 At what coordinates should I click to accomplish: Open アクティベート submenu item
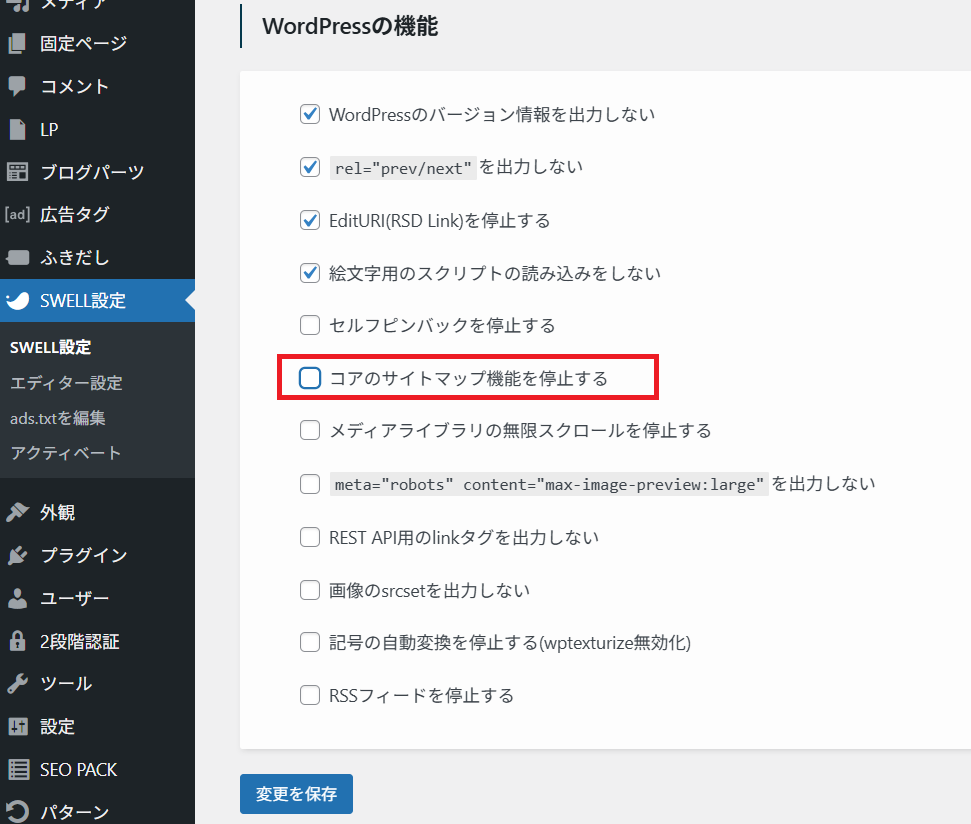point(66,453)
